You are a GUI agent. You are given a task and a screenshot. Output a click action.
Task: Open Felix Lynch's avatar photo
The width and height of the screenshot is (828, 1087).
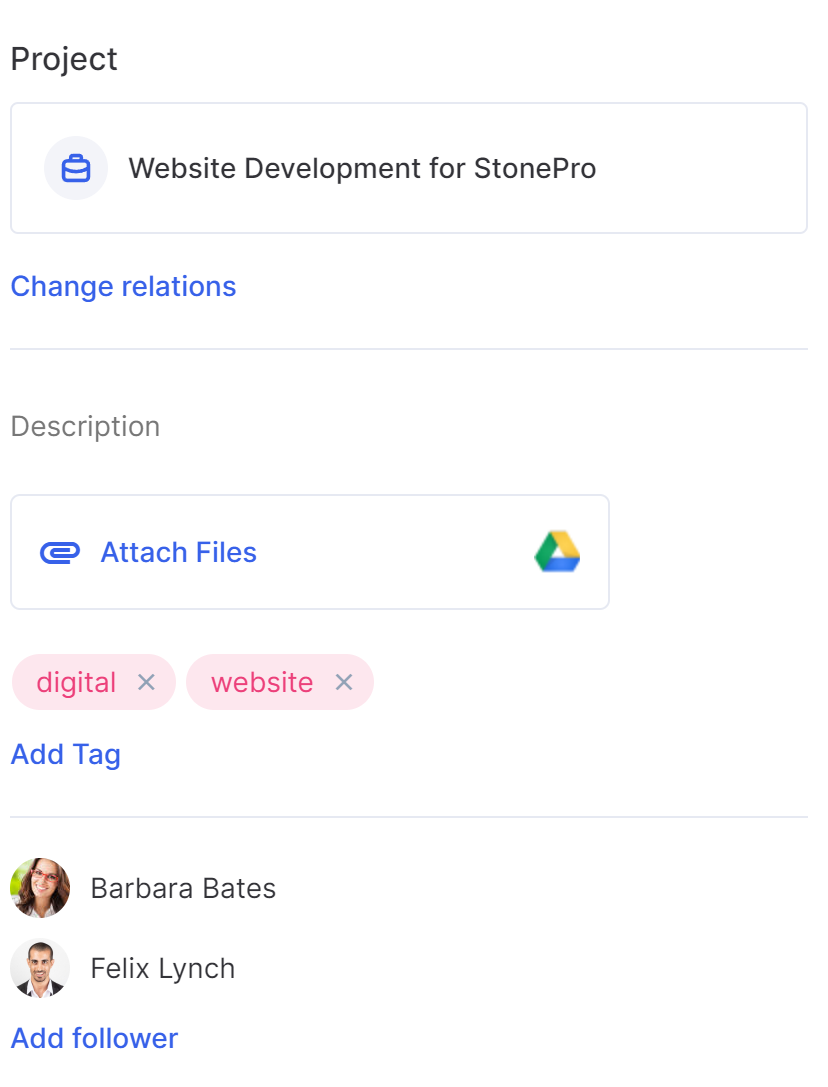(40, 968)
